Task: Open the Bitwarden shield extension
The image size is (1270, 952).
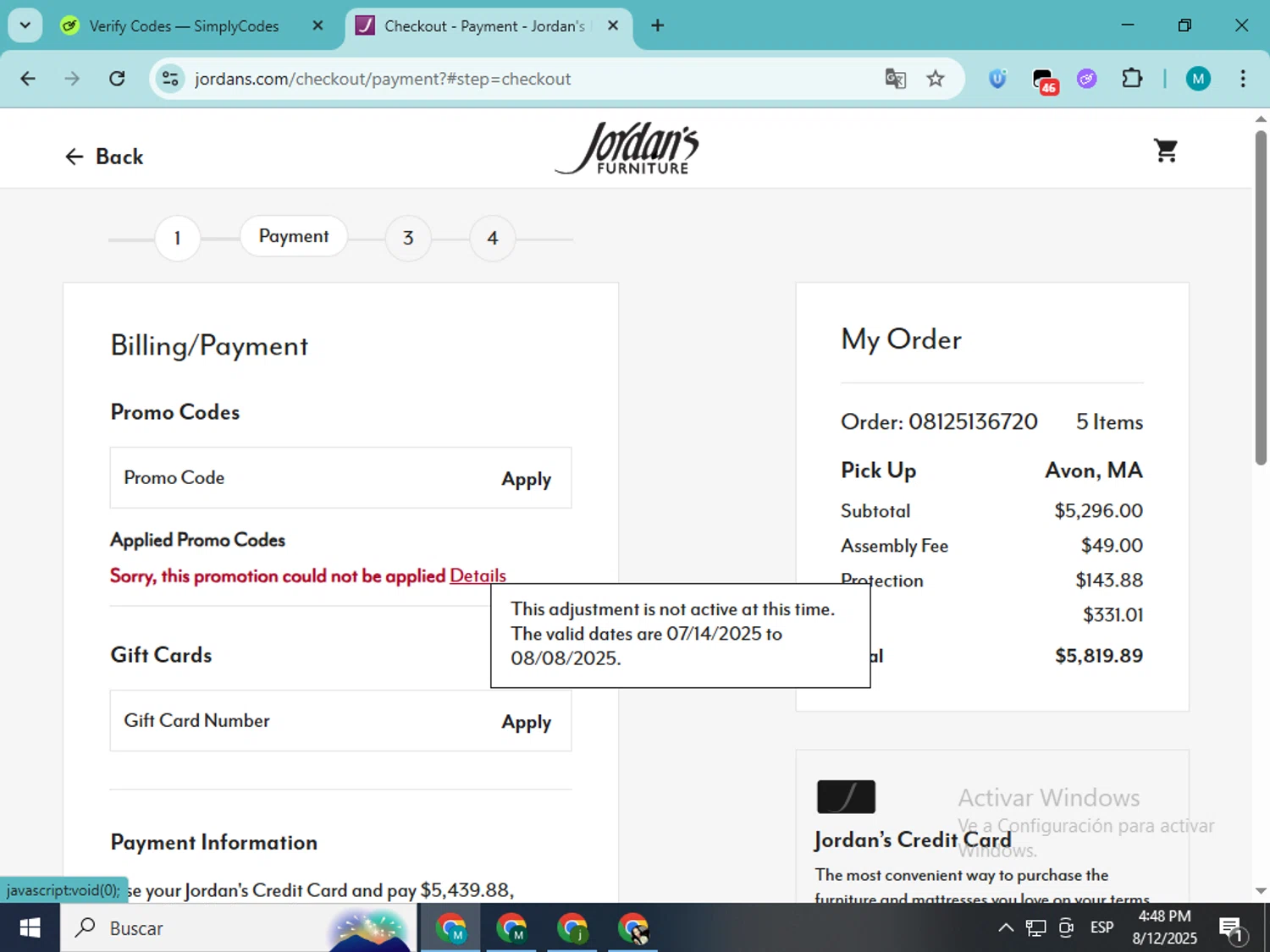Action: pyautogui.click(x=997, y=79)
